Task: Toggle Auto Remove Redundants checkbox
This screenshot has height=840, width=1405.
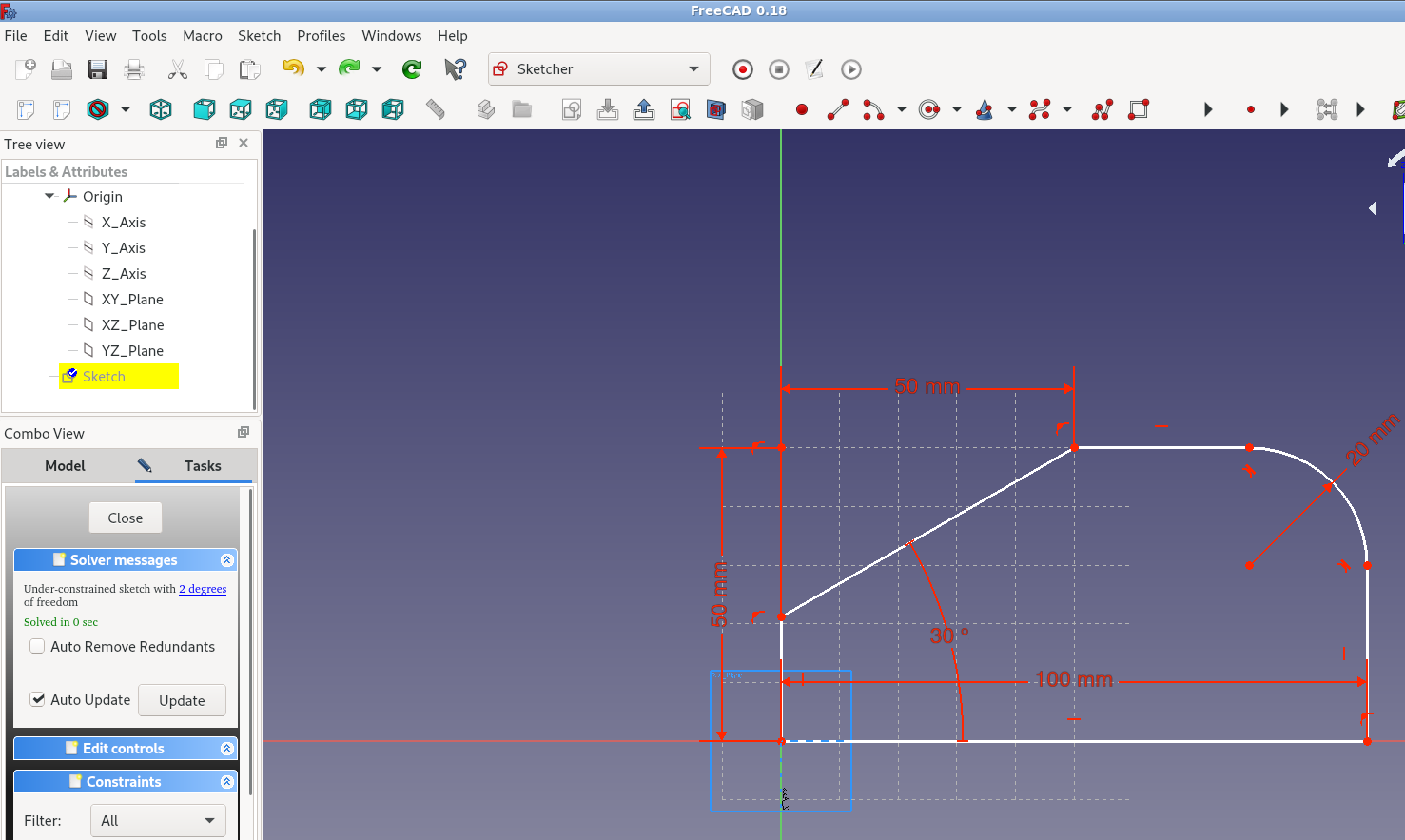Action: coord(37,646)
